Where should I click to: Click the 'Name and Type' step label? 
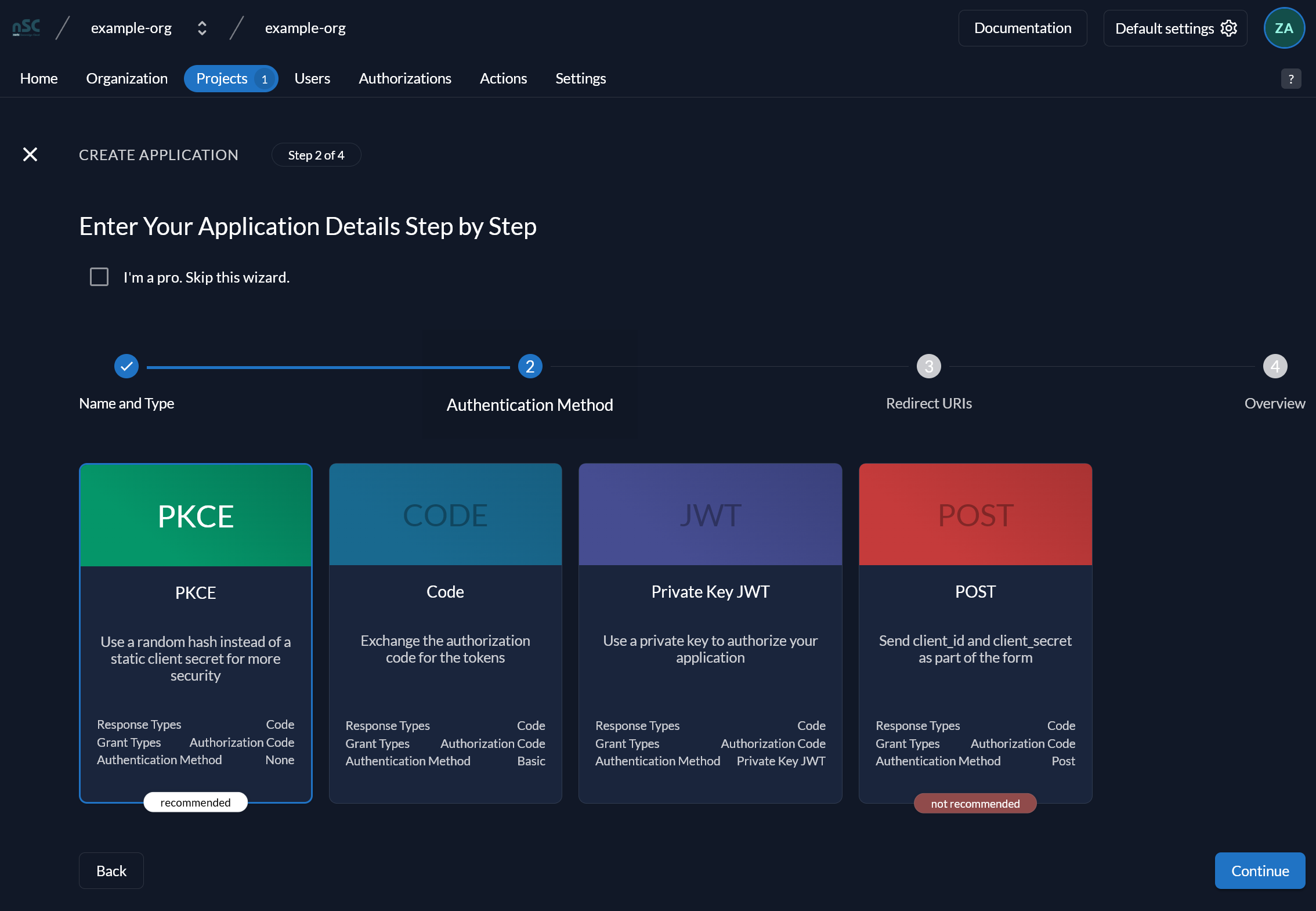point(126,403)
